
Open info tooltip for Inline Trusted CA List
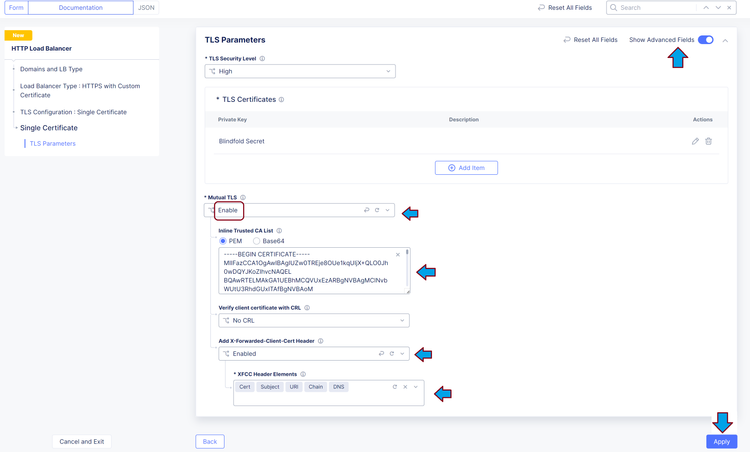[279, 231]
